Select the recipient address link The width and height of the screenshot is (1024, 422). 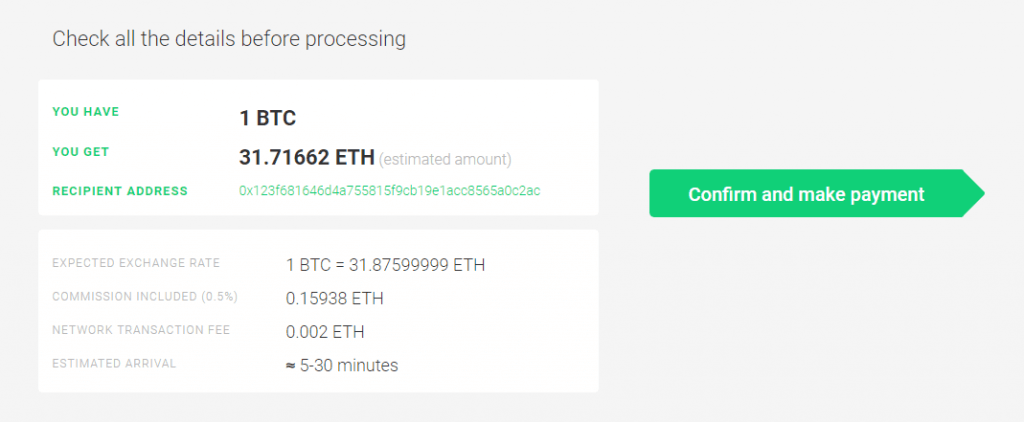click(390, 191)
